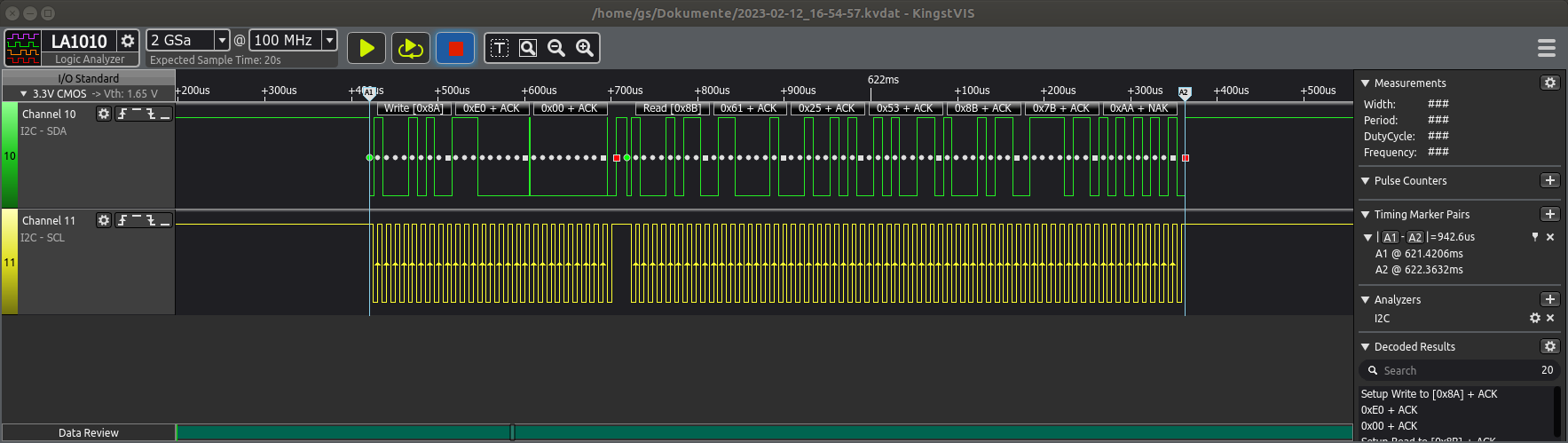This screenshot has height=443, width=1568.
Task: Remove the I2C analyzer
Action: [1550, 318]
